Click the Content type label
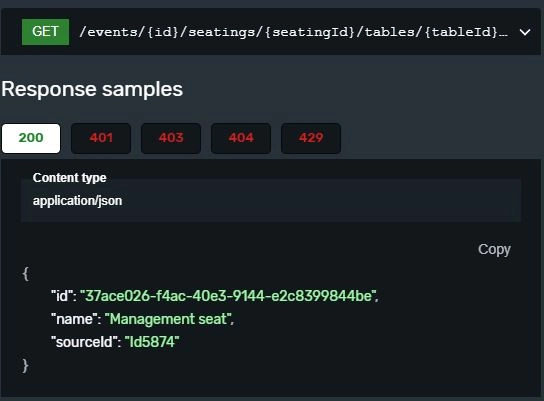Screen dimensions: 544x401 pos(69,178)
